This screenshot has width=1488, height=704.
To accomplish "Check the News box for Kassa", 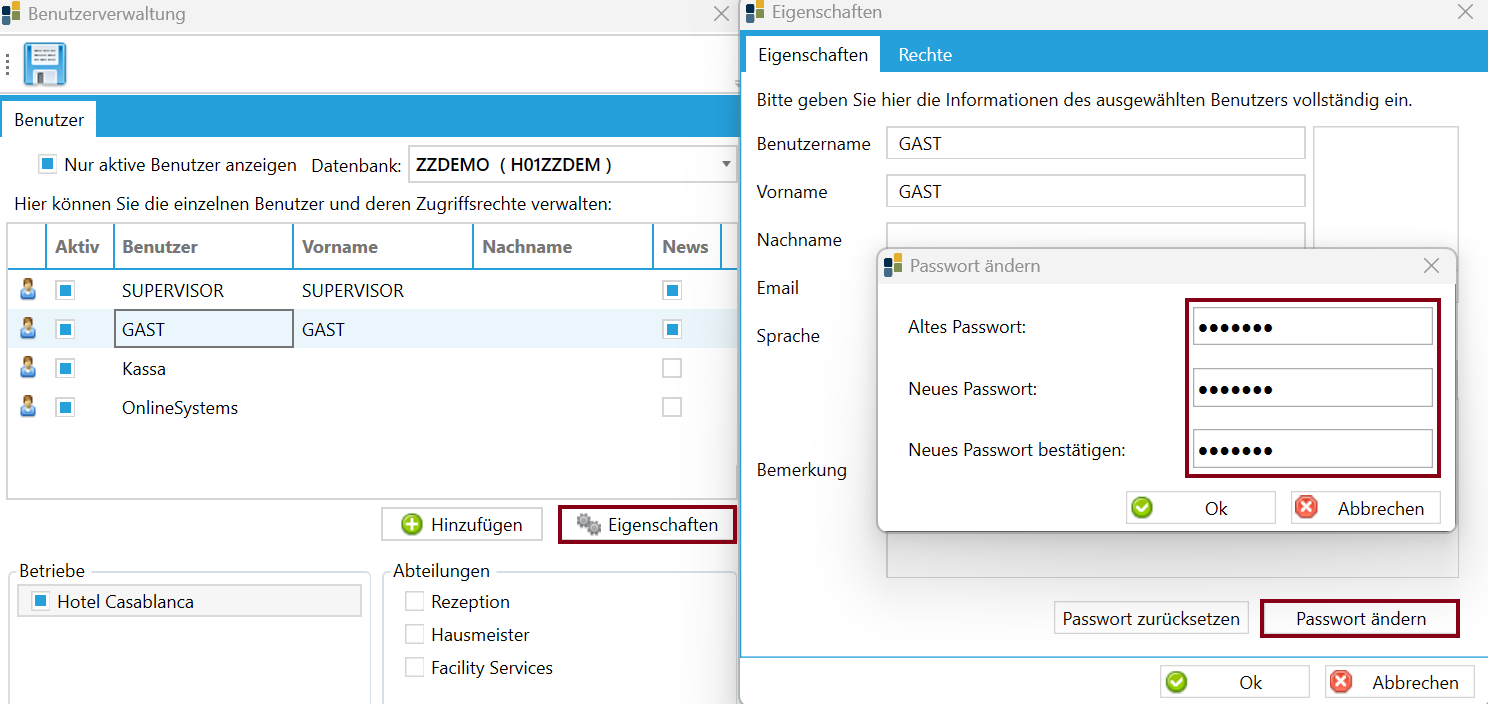I will [672, 368].
